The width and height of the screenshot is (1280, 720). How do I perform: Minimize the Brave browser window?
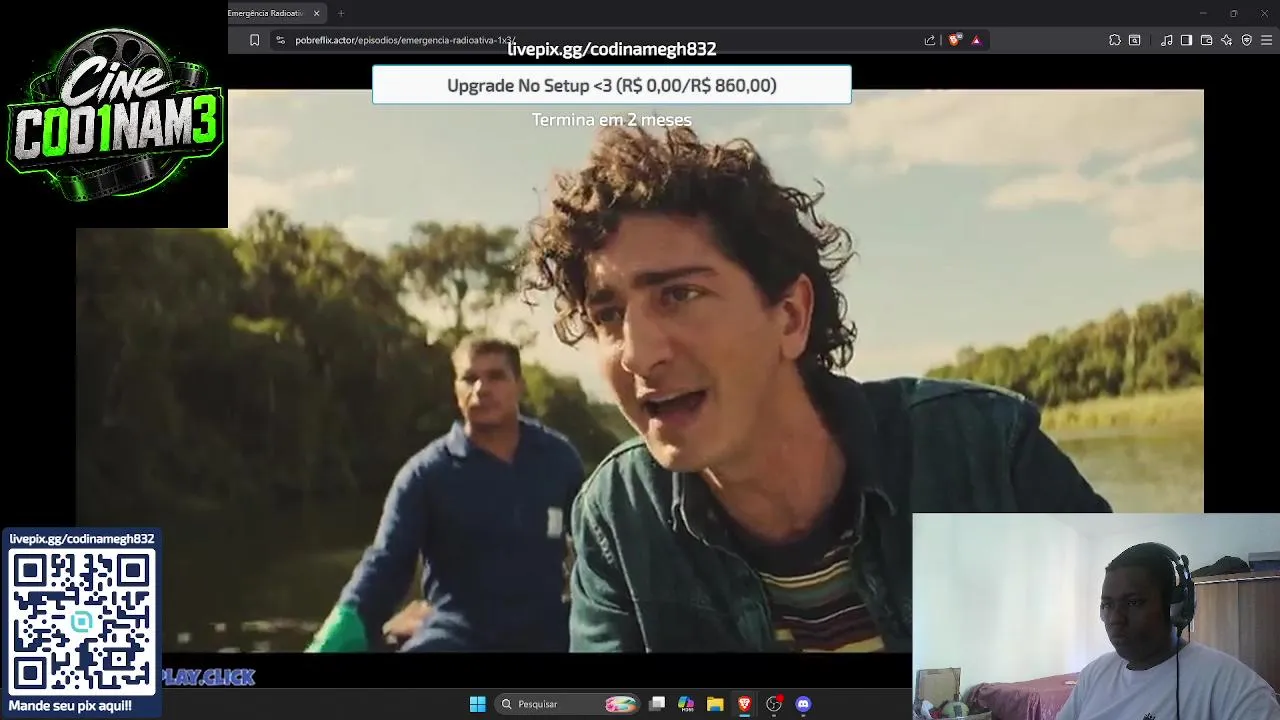click(x=1203, y=13)
